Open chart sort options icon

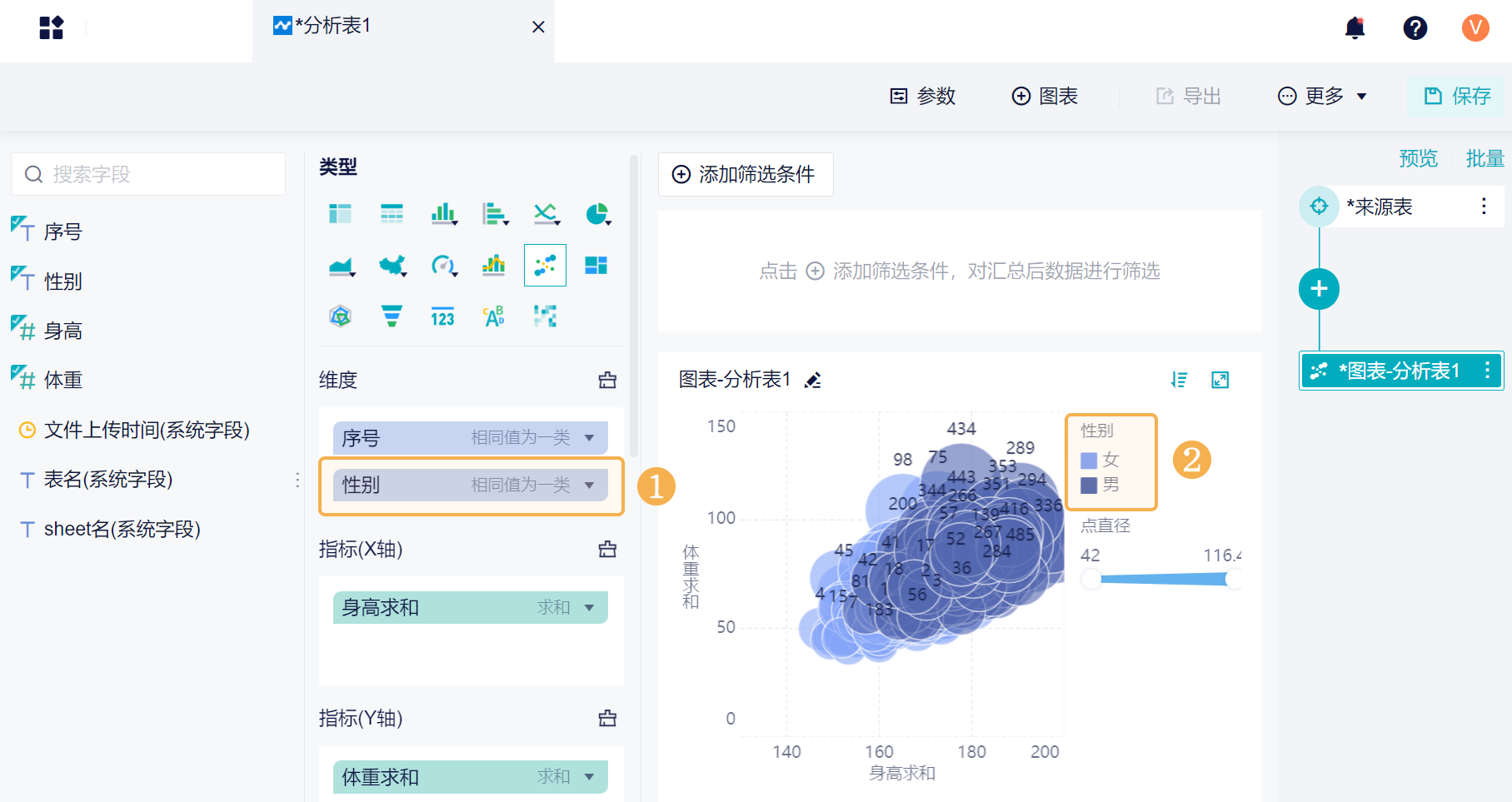pos(1179,380)
